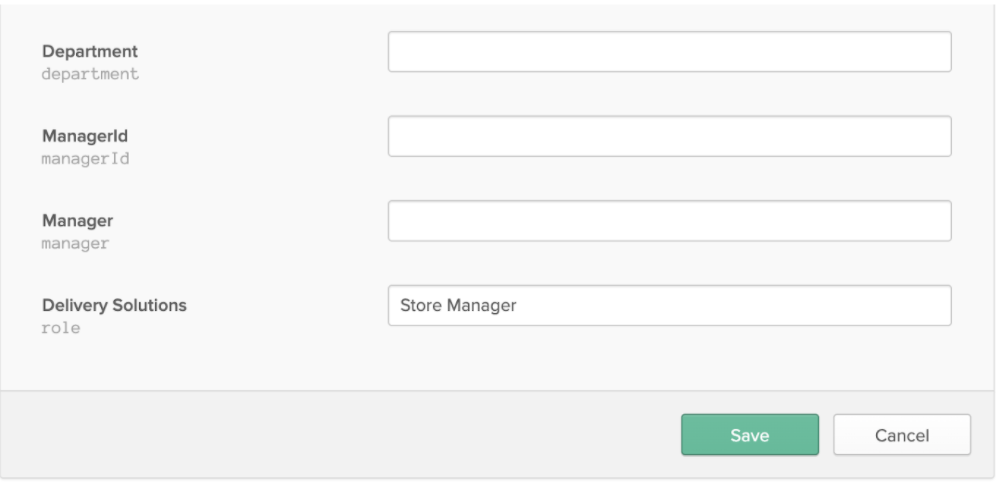Image resolution: width=996 pixels, height=482 pixels.
Task: Click the Delivery Solutions input field
Action: 670,305
